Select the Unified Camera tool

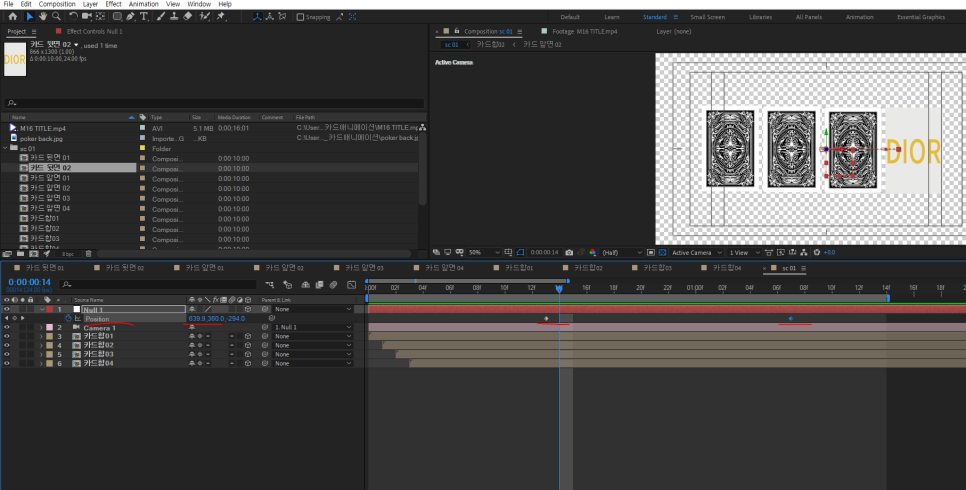click(87, 17)
